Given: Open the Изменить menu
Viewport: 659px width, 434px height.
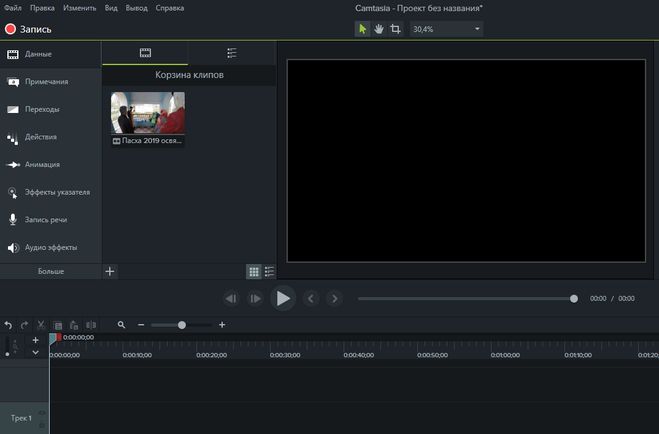Looking at the screenshot, I should [x=79, y=8].
